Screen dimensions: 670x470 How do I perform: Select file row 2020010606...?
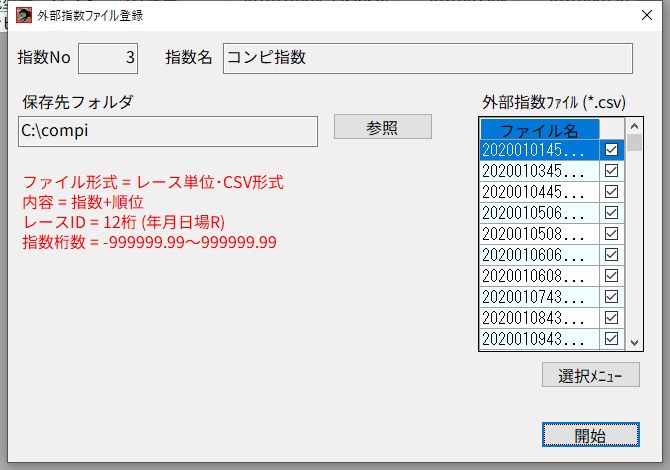pos(540,255)
